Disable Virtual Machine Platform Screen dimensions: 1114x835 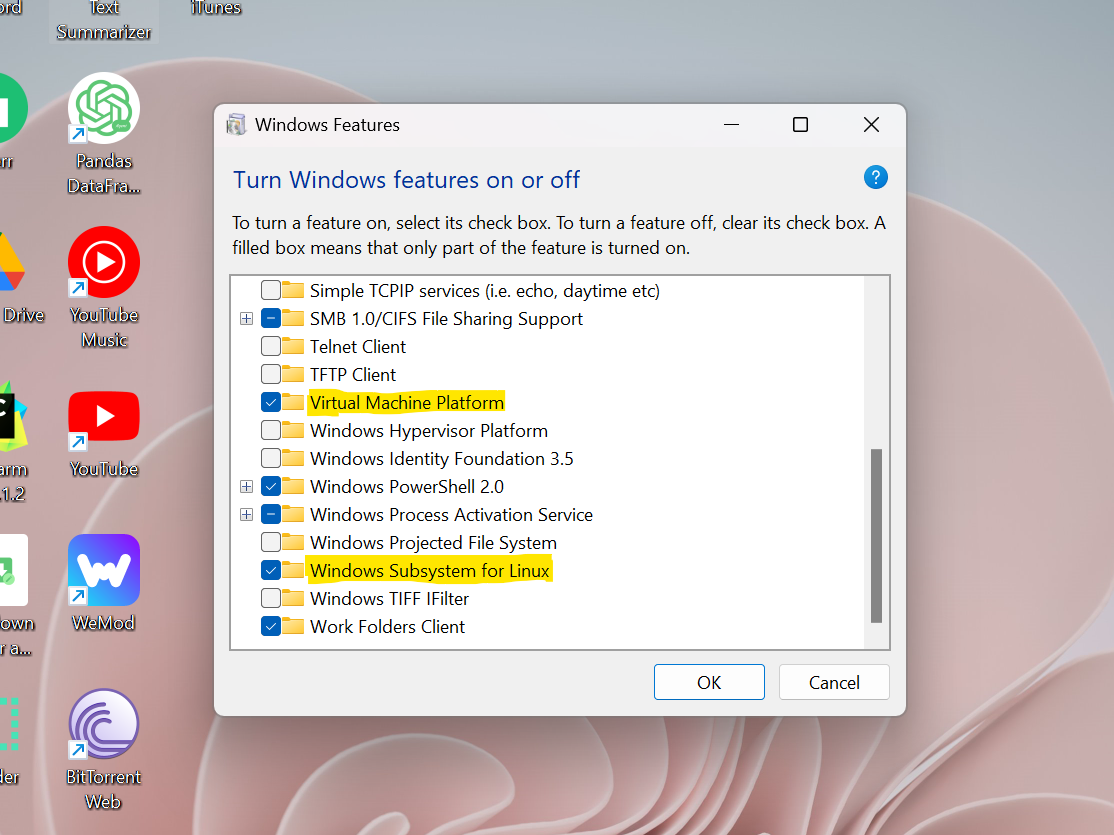pos(270,402)
